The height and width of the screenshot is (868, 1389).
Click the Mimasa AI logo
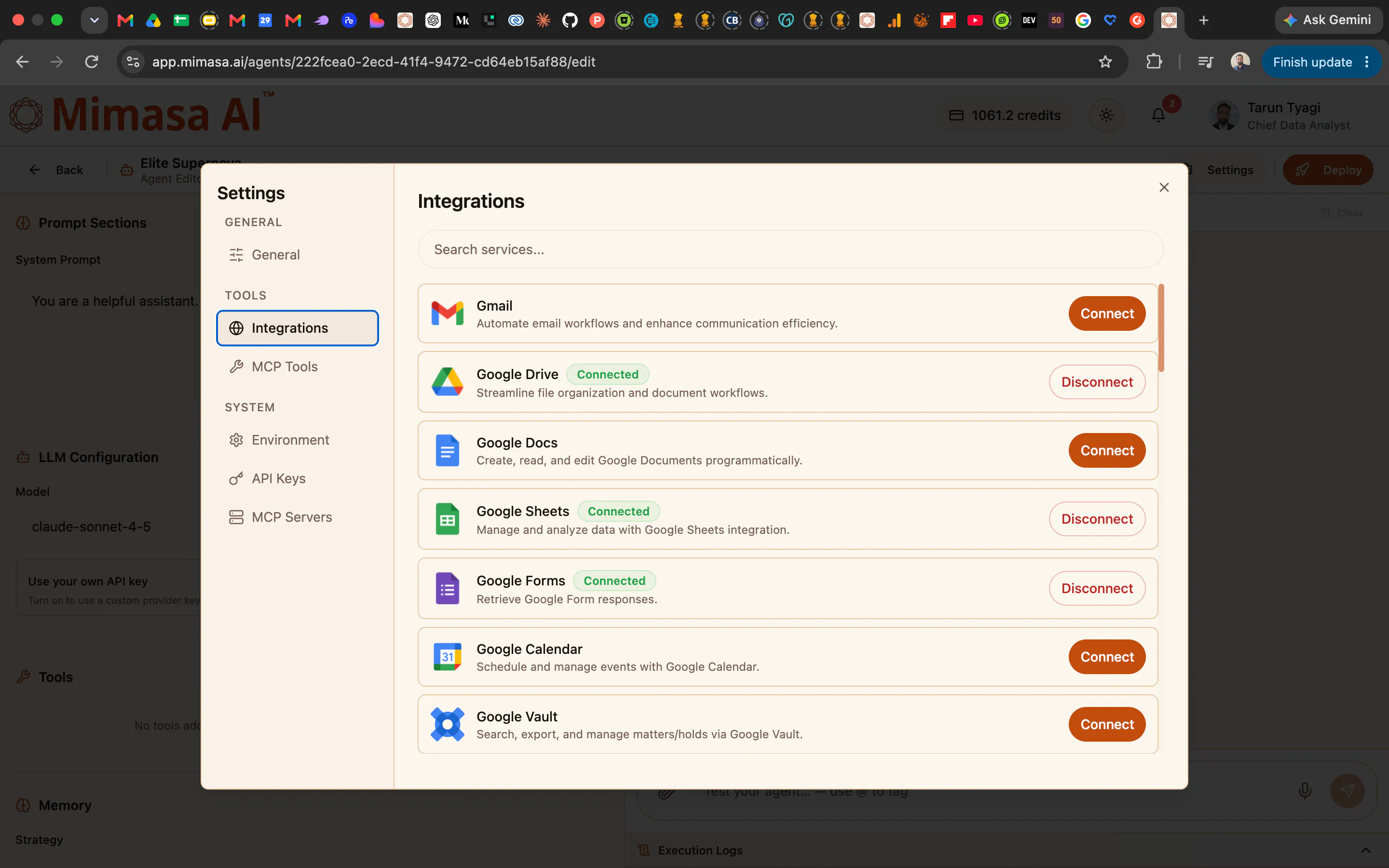142,114
